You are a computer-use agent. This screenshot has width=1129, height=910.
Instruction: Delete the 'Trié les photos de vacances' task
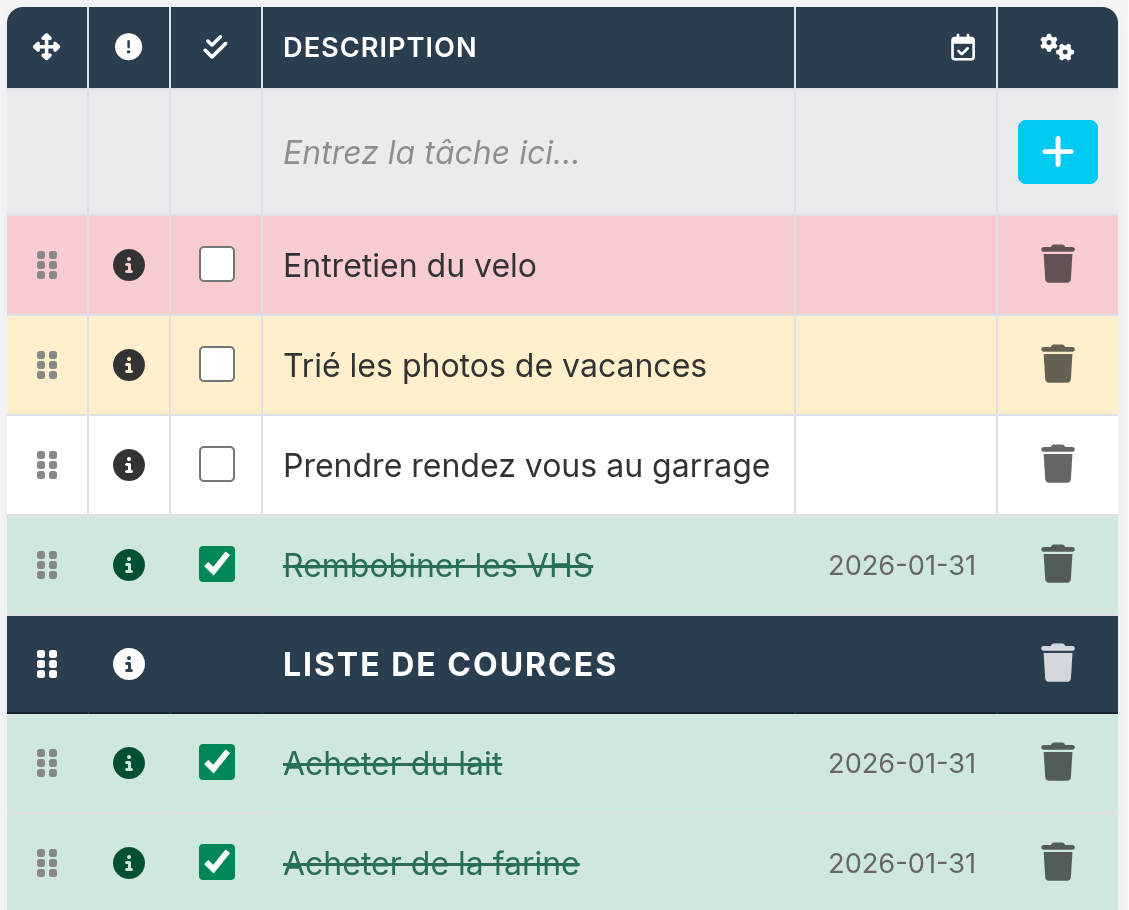point(1057,365)
